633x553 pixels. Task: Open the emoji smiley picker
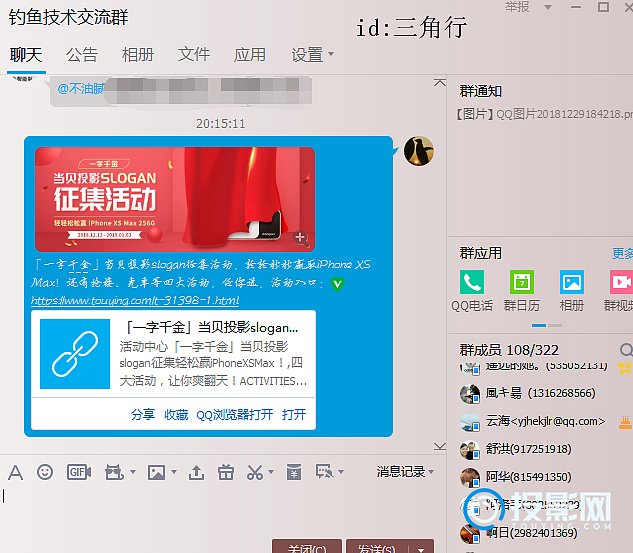(45, 471)
